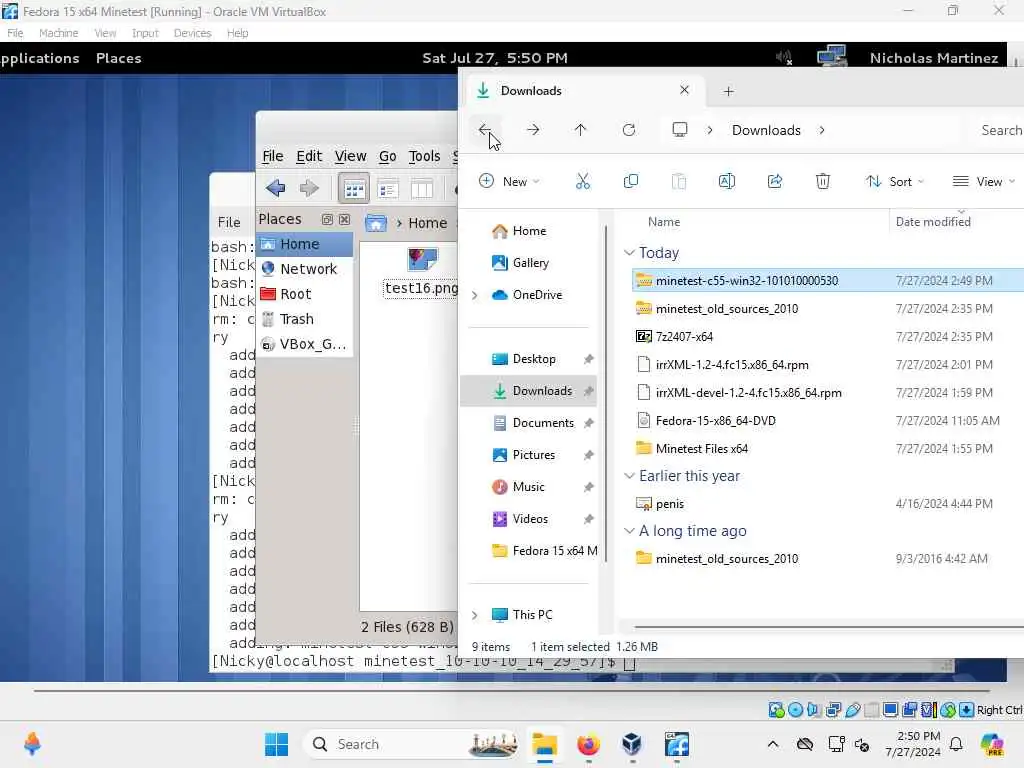This screenshot has height=768, width=1024.
Task: Click the Delete trash icon in Explorer
Action: pos(823,181)
